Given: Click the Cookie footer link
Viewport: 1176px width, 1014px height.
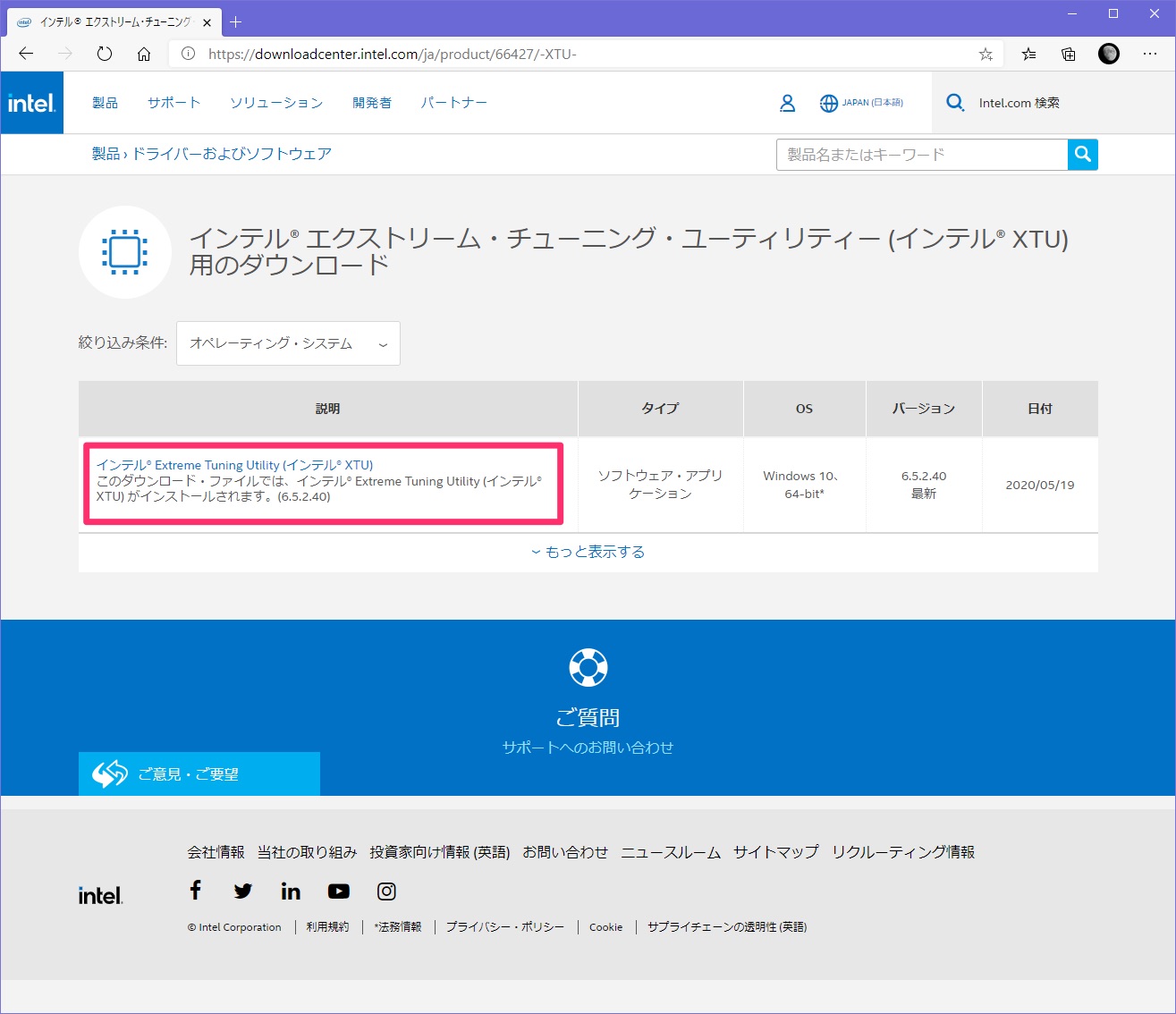Looking at the screenshot, I should (x=605, y=927).
